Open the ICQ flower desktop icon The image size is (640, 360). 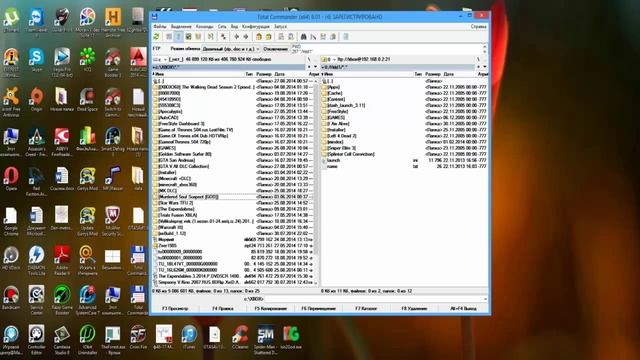(87, 60)
